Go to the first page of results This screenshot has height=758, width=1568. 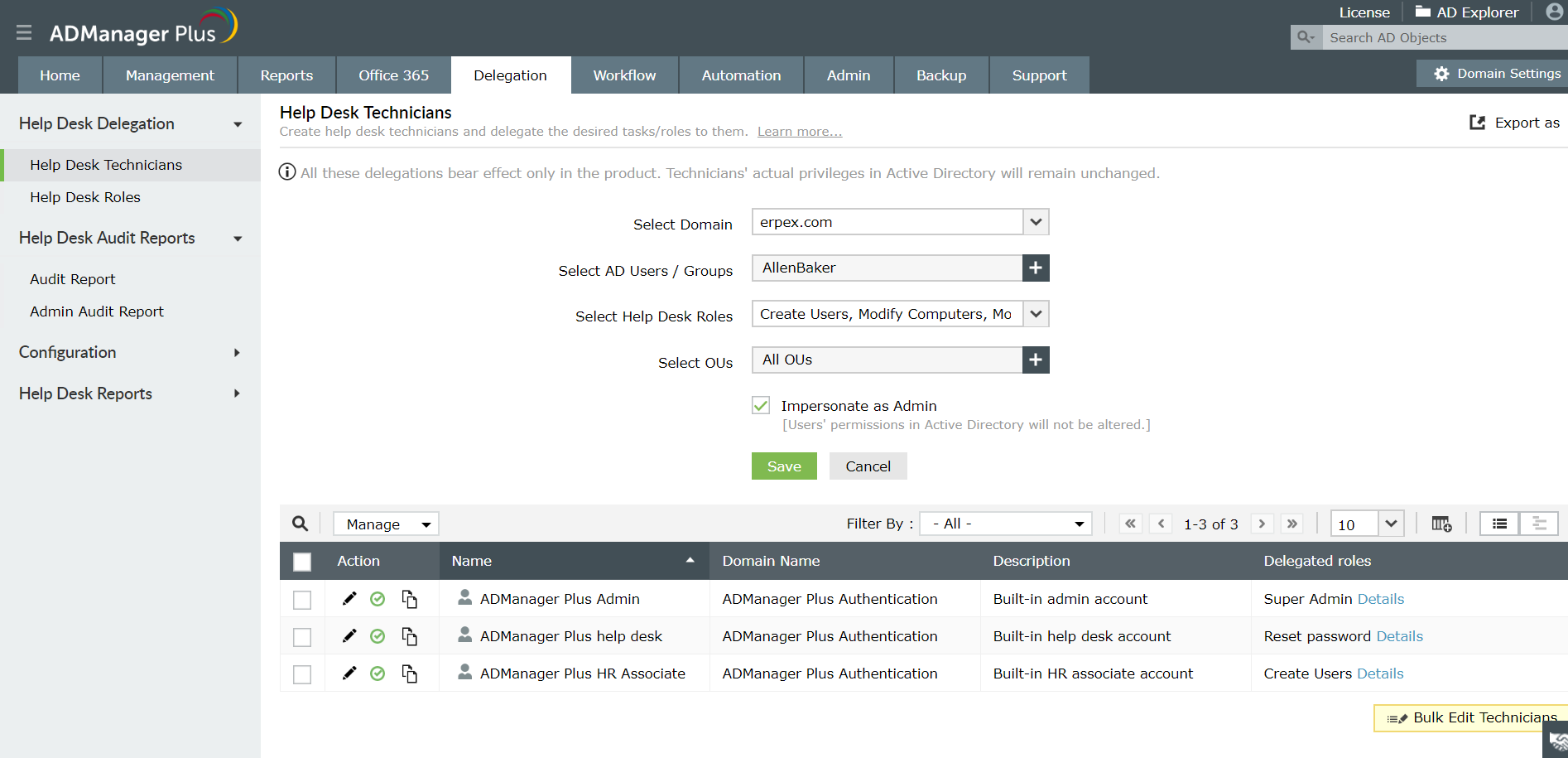(x=1131, y=524)
